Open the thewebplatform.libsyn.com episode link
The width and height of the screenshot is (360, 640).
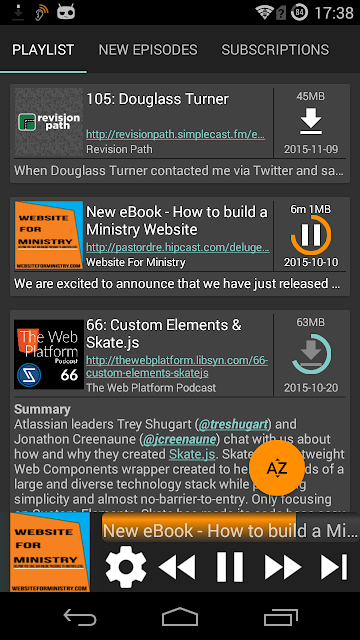pyautogui.click(x=177, y=367)
